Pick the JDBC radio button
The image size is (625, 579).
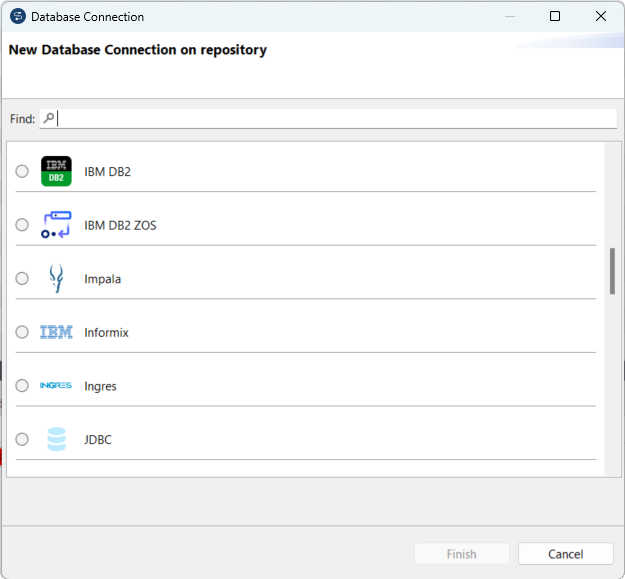click(22, 439)
